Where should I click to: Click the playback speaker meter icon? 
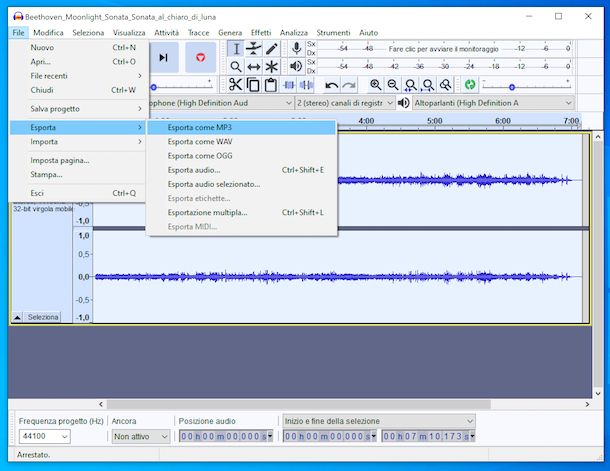click(x=296, y=67)
